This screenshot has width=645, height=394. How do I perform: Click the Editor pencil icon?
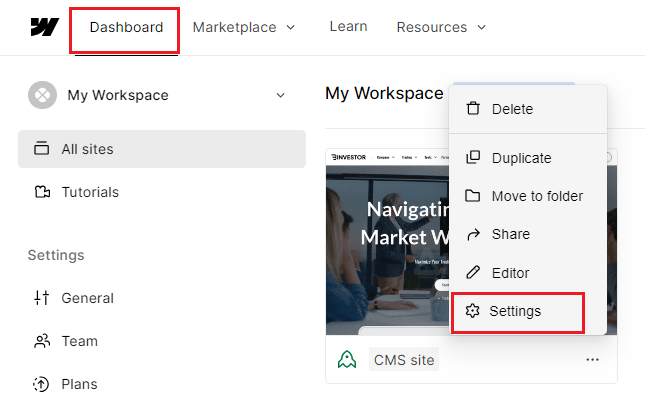(x=473, y=272)
